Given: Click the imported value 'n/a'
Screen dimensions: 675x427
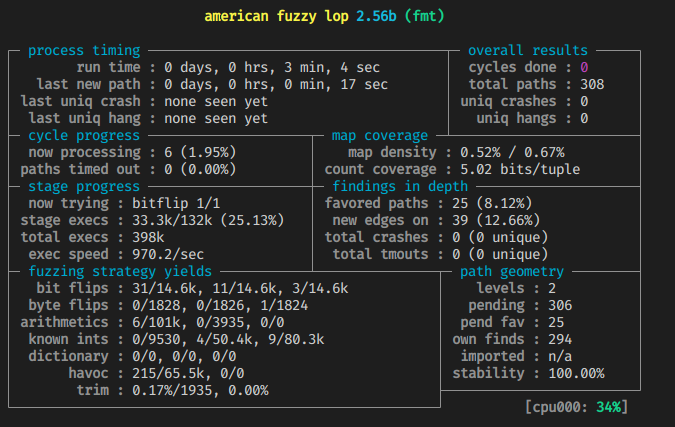Looking at the screenshot, I should 560,356.
